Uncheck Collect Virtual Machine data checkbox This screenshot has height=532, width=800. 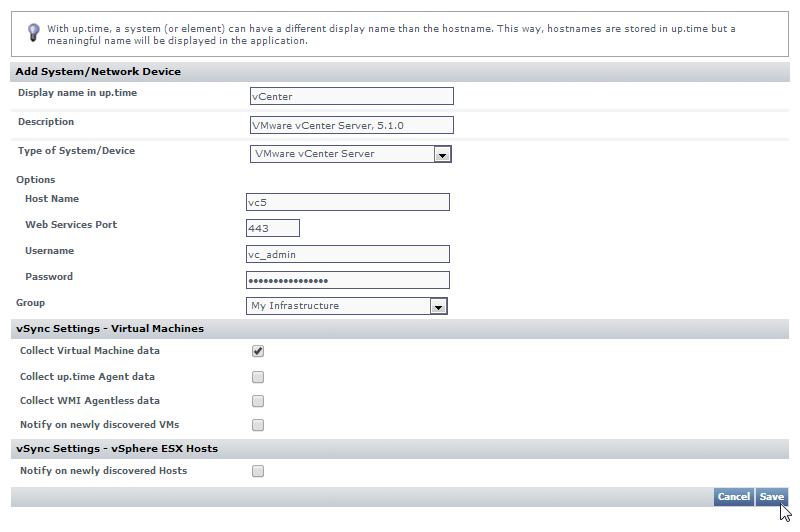click(x=258, y=351)
